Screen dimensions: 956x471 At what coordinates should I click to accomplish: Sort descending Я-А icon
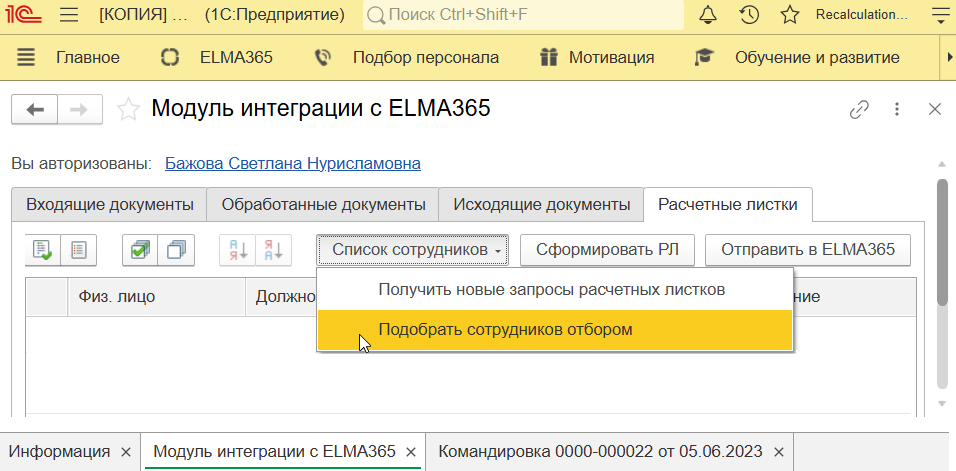point(274,250)
